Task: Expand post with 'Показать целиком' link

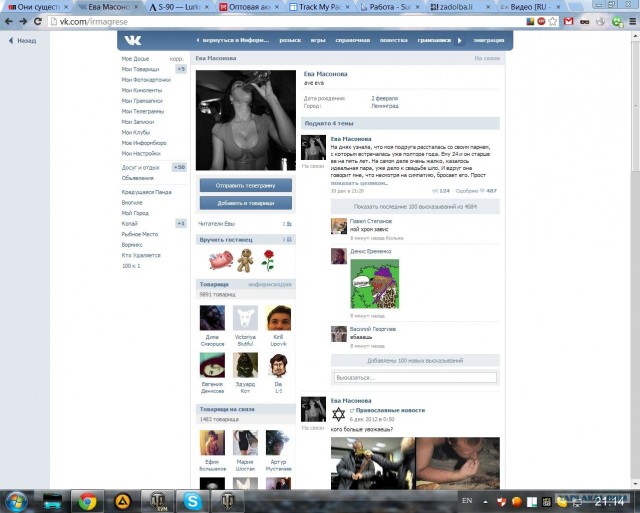Action: 358,183
